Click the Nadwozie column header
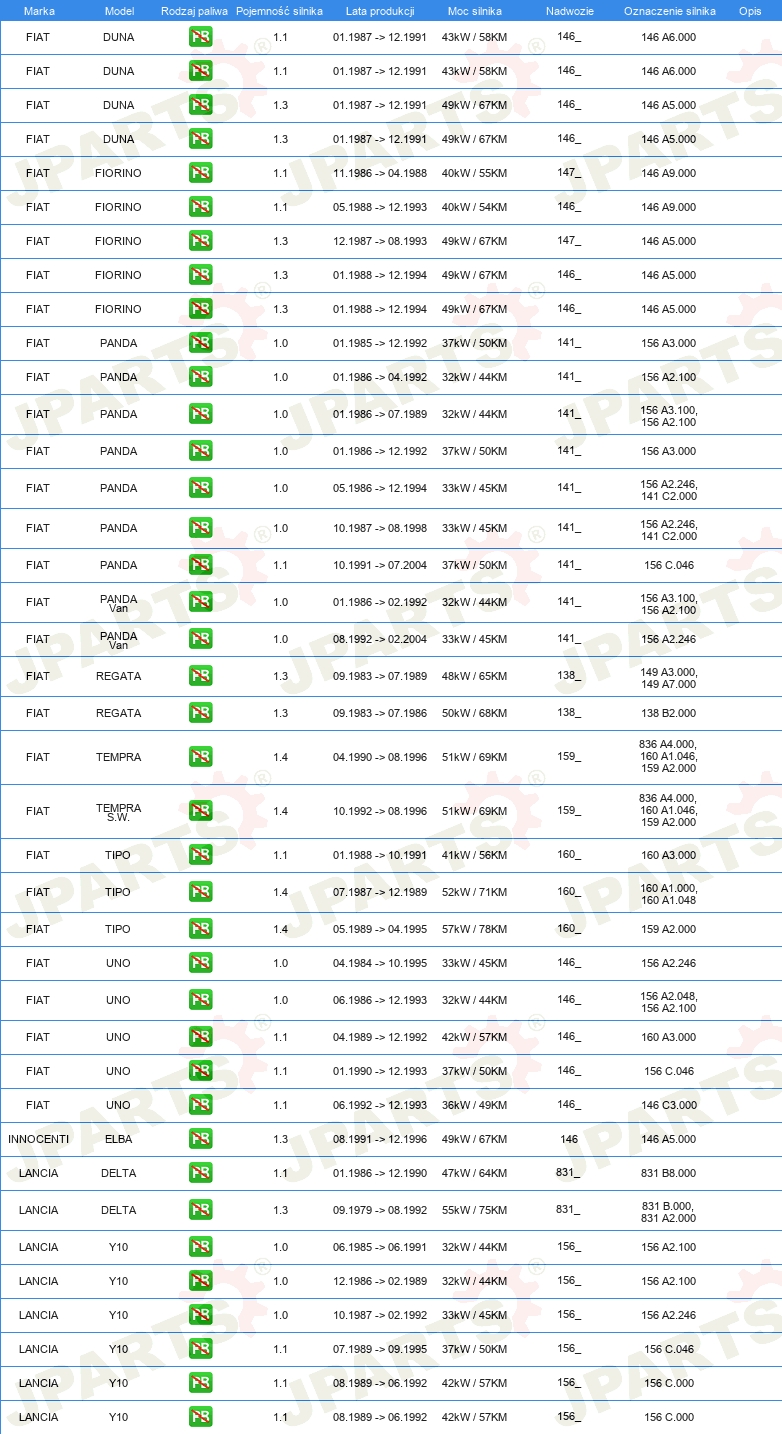Screen dimensions: 782x1434 (x=569, y=11)
